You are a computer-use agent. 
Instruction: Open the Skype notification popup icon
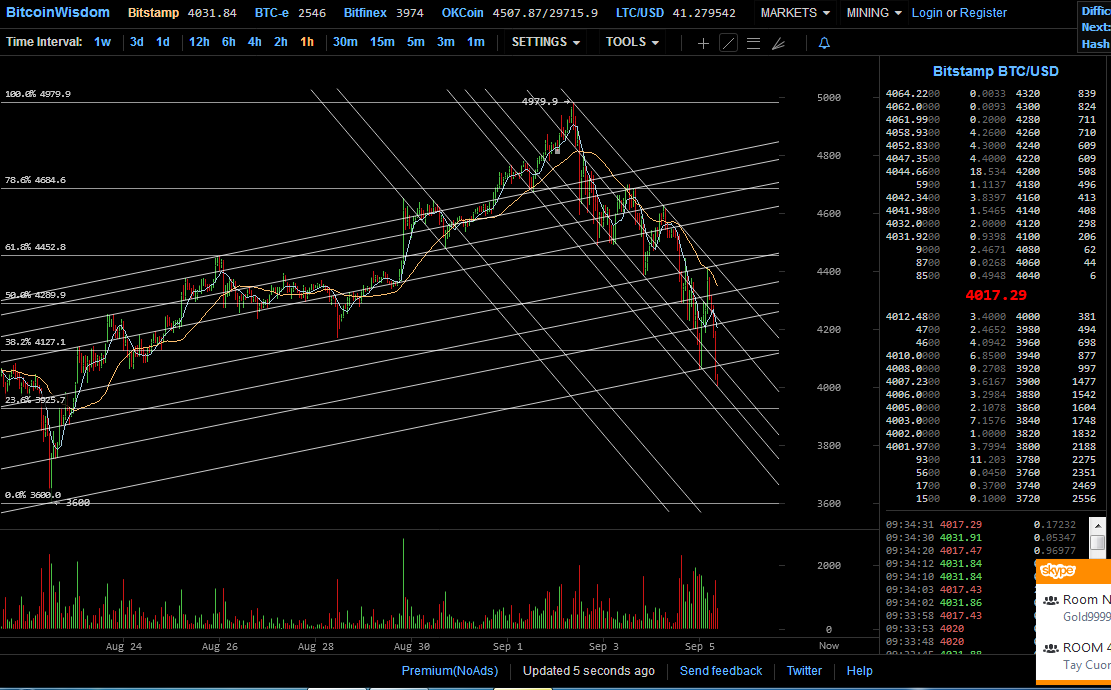[1058, 571]
